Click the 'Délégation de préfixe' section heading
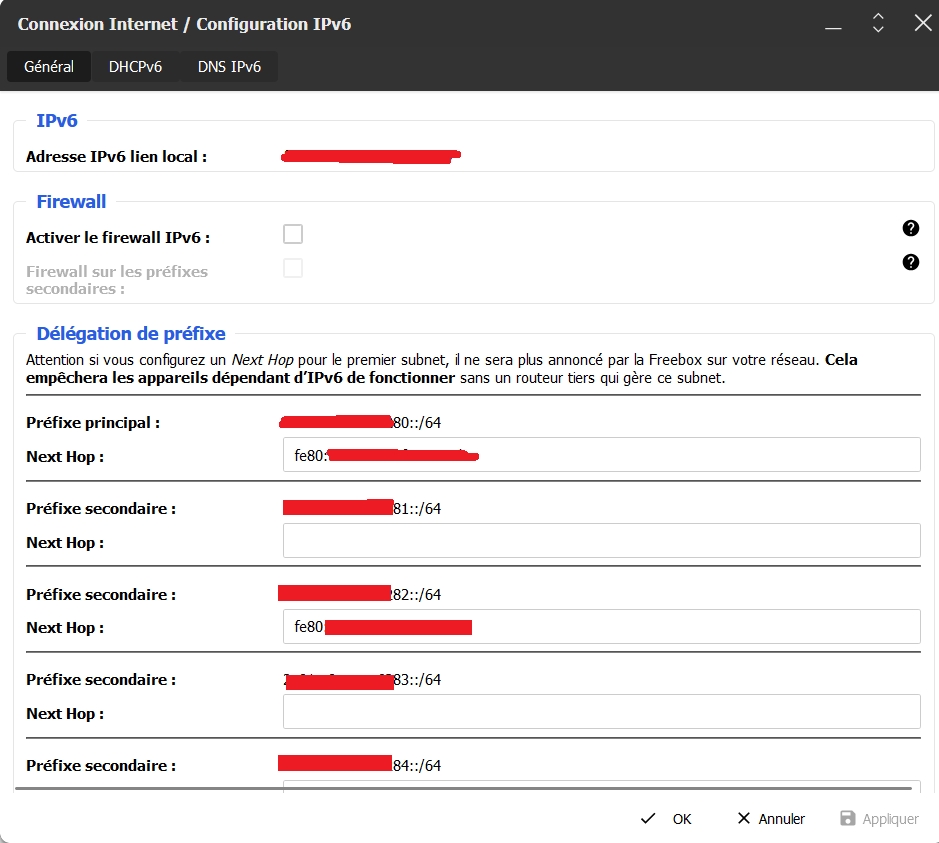The image size is (939, 843). (x=131, y=334)
